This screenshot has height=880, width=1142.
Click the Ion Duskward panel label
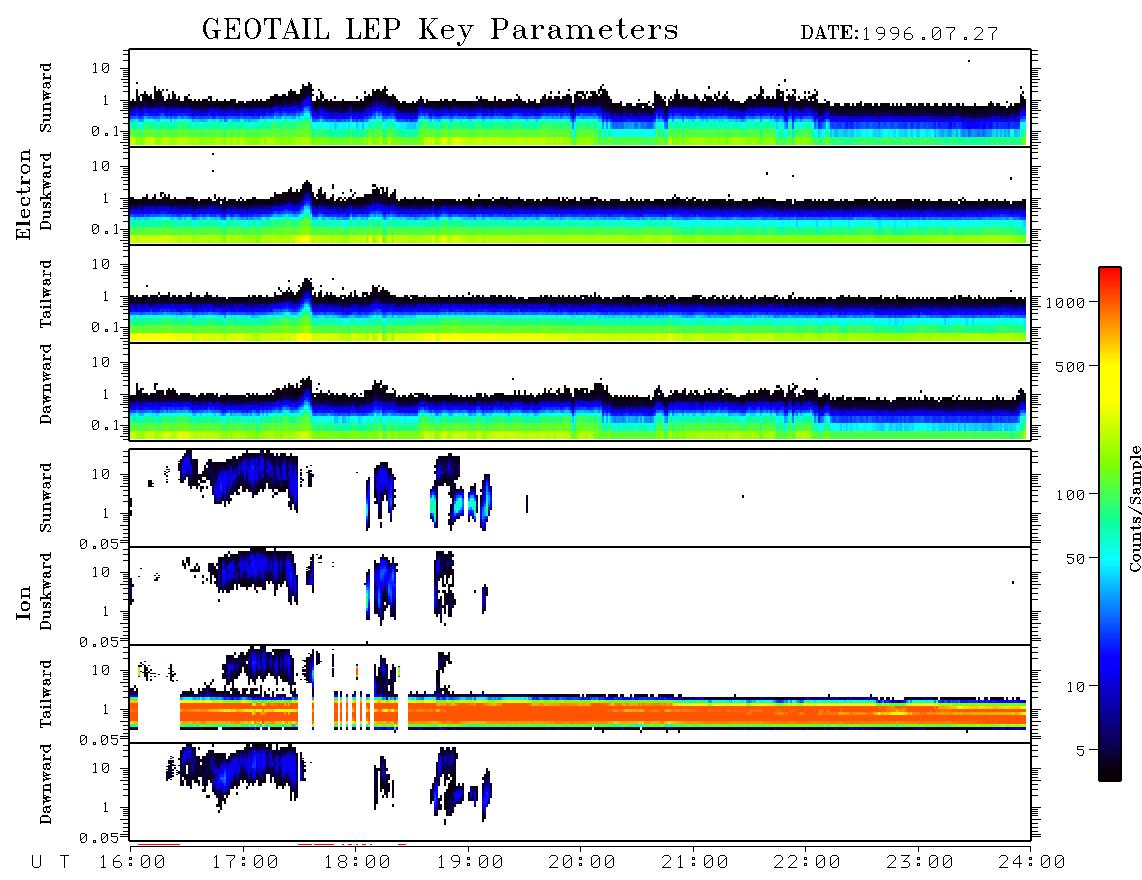pyautogui.click(x=46, y=591)
